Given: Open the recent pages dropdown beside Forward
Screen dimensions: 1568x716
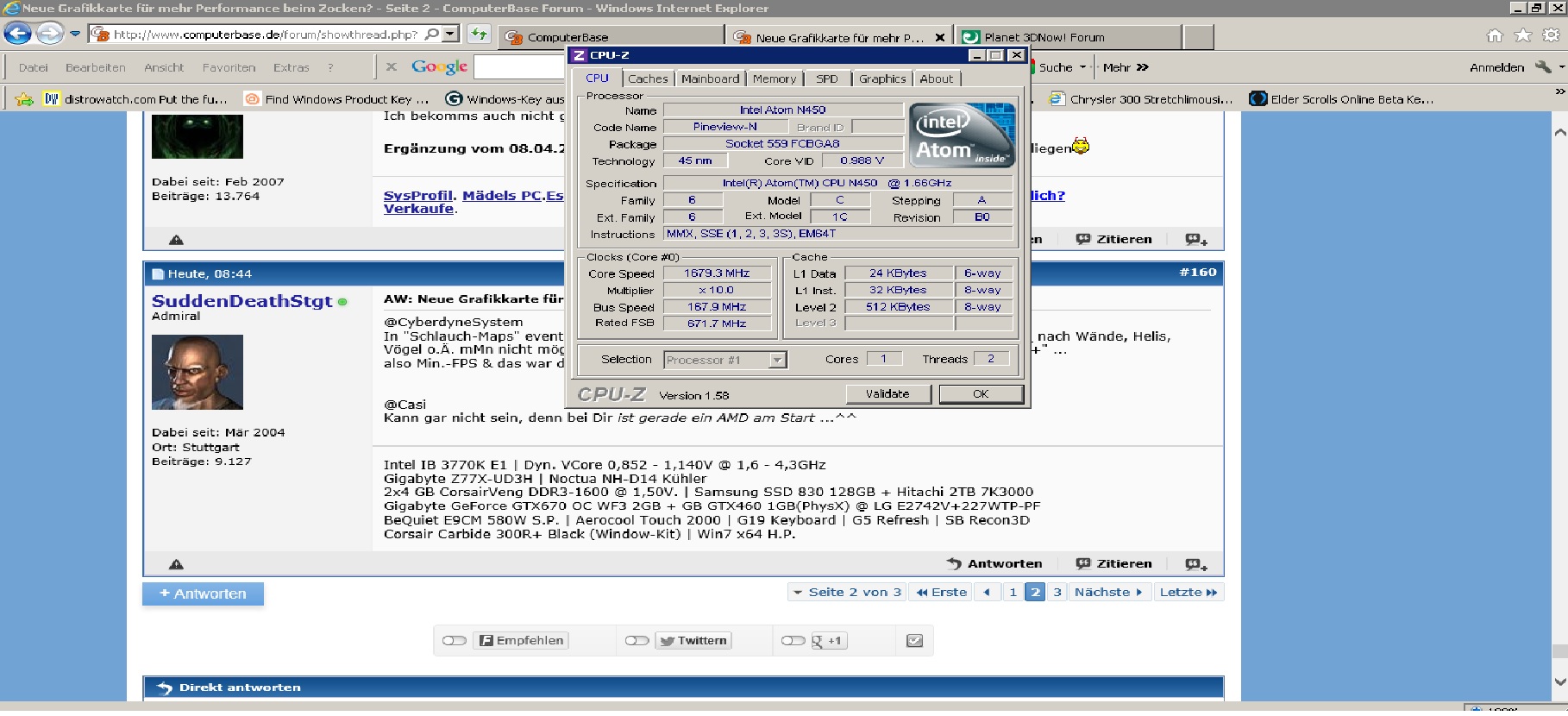Looking at the screenshot, I should 75,35.
